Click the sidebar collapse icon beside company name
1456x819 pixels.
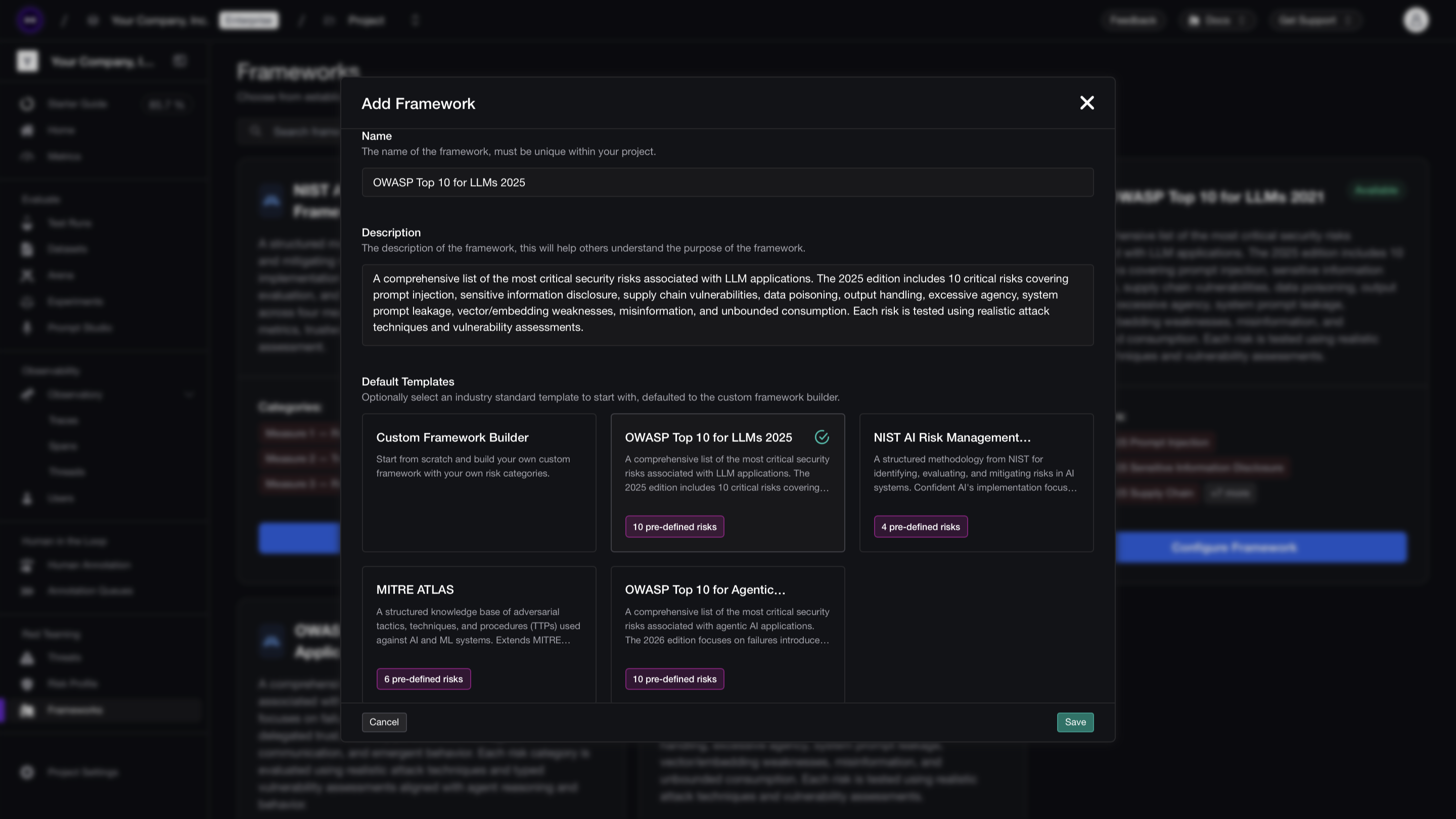point(180,61)
